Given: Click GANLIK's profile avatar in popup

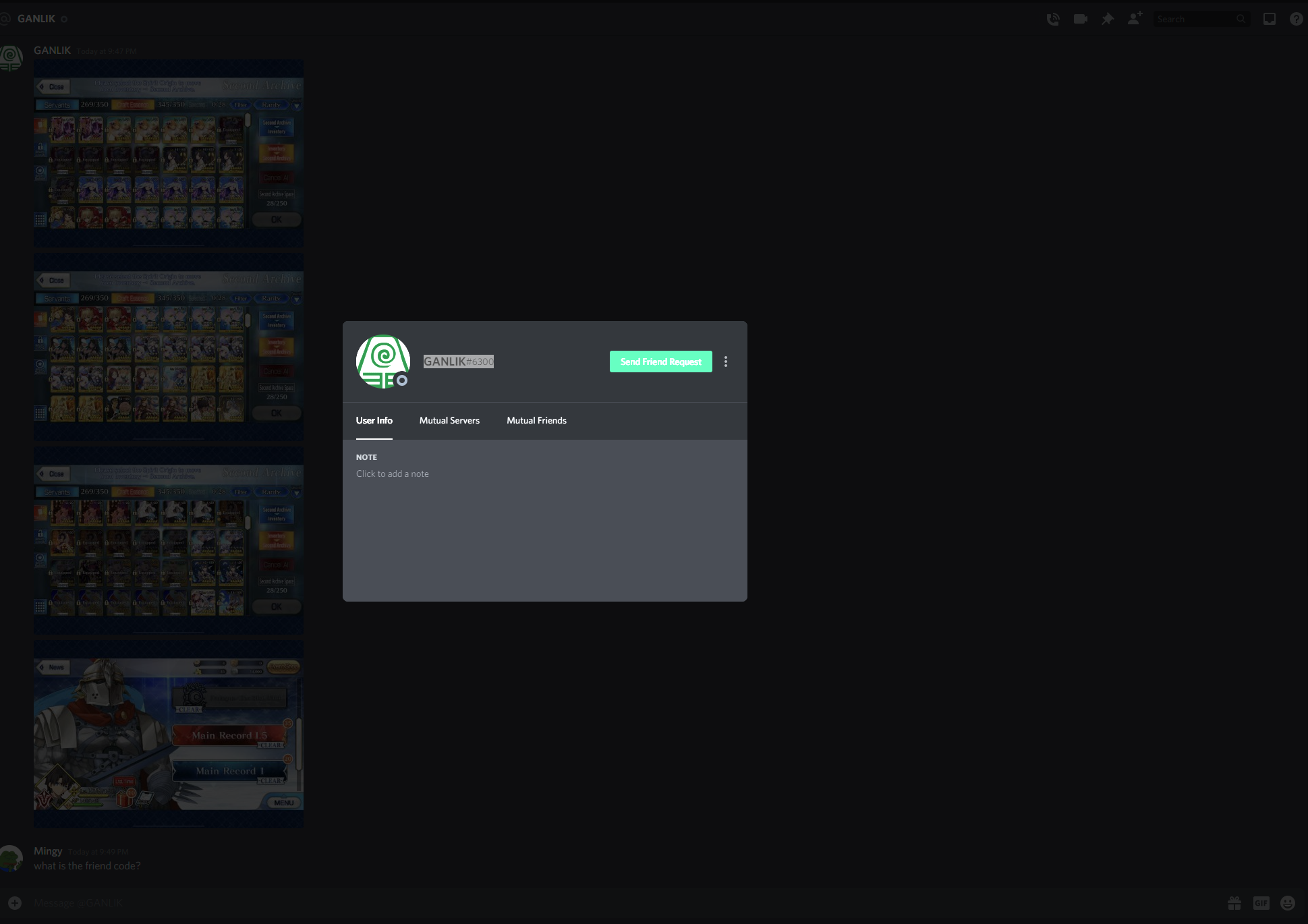Looking at the screenshot, I should pos(382,362).
